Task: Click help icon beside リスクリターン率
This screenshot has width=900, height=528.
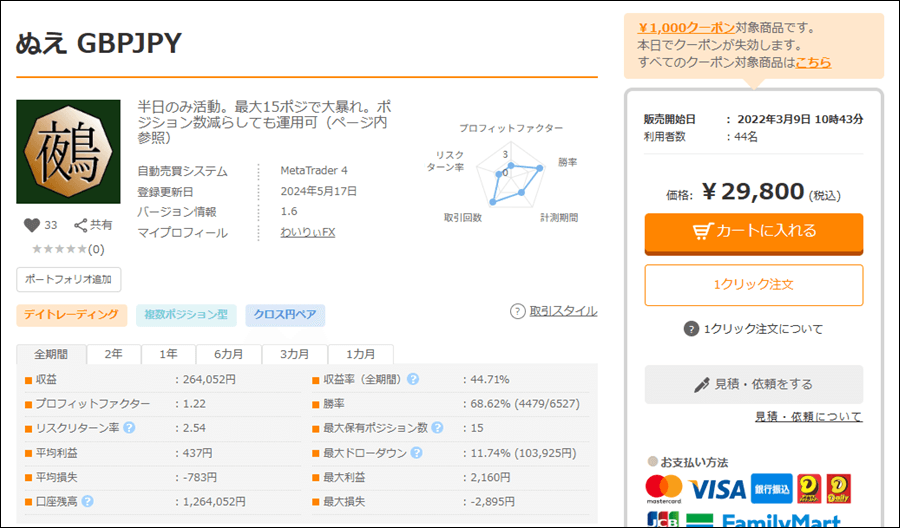Action: click(x=129, y=428)
